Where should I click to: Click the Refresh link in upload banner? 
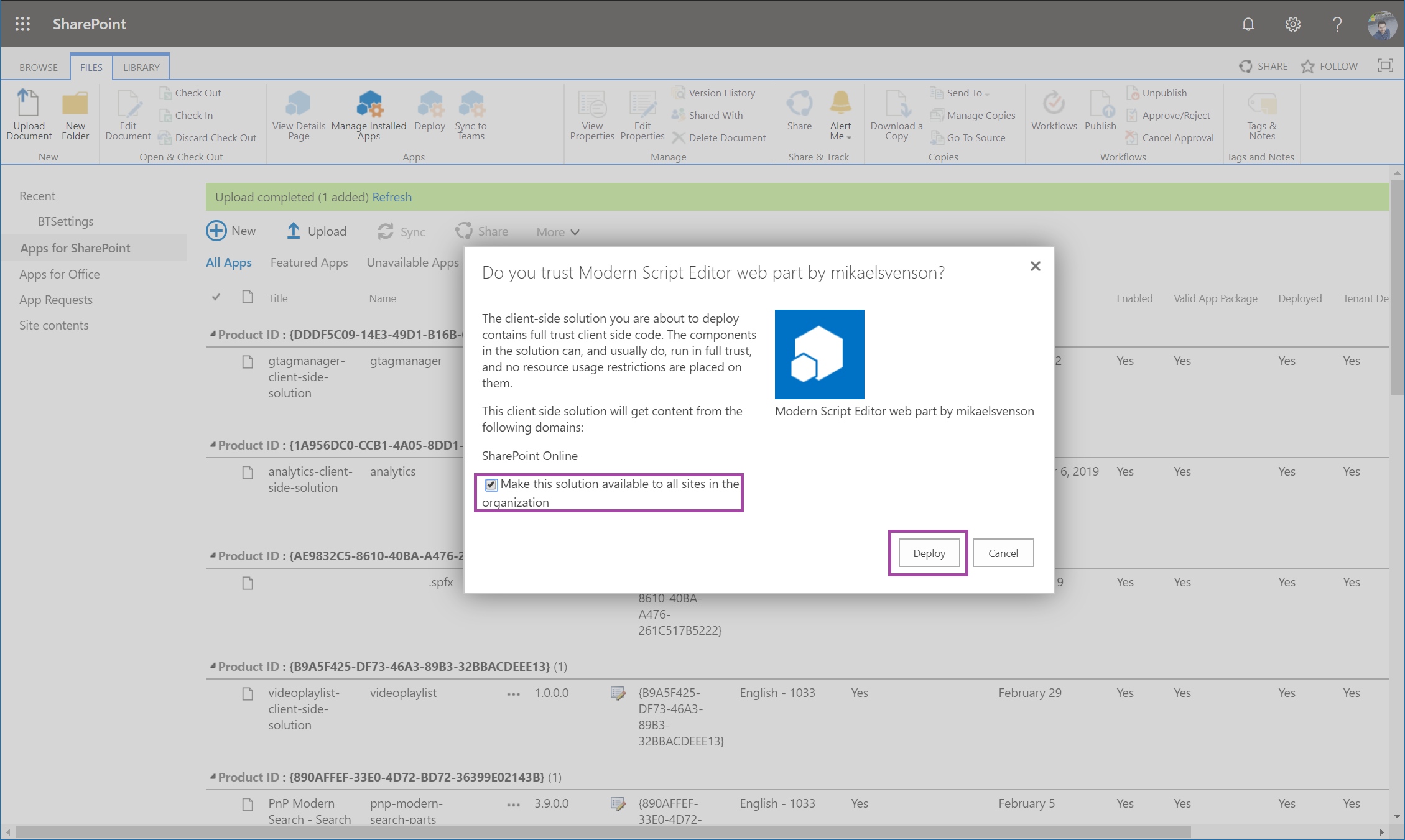tap(391, 197)
